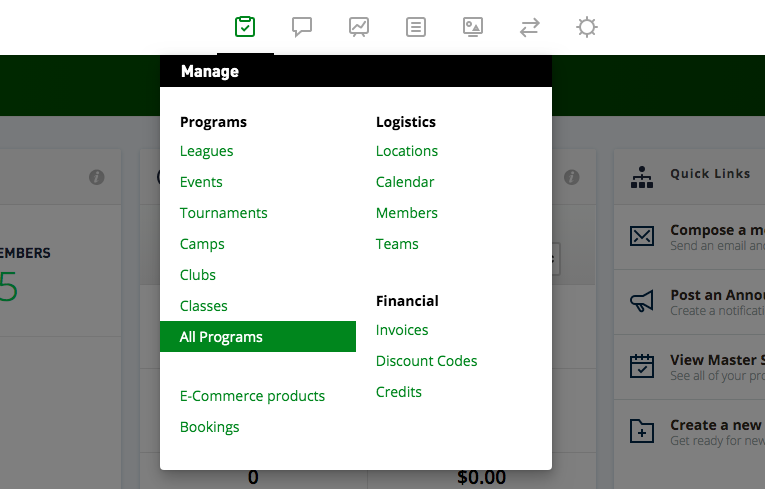
Task: Open the document list icon in top nav
Action: 416,27
